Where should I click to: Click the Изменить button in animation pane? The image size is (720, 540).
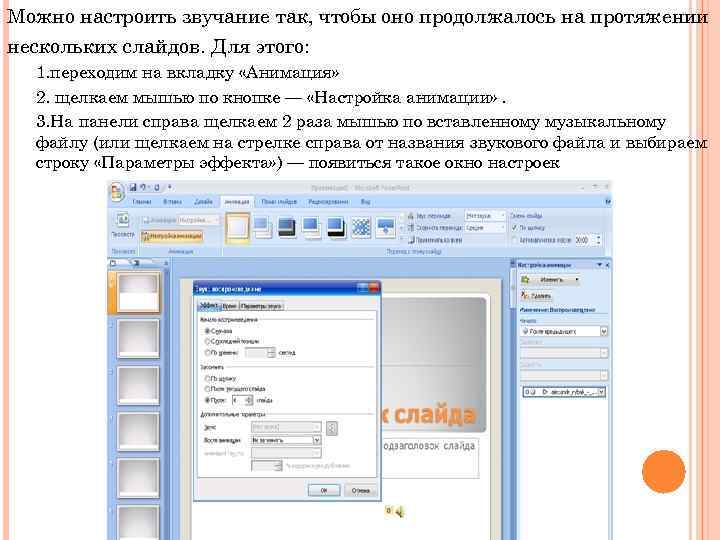(x=550, y=280)
